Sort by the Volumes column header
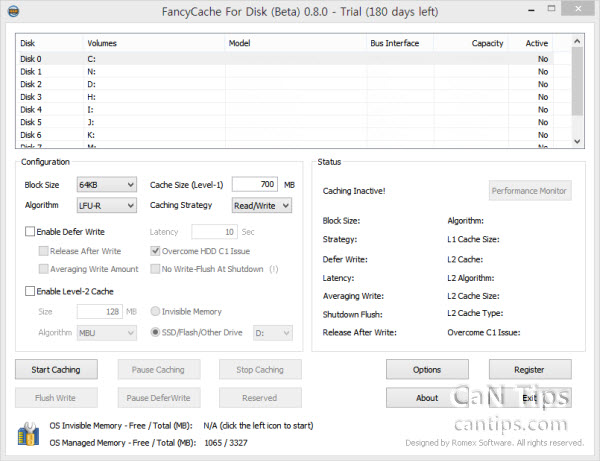 tap(153, 43)
